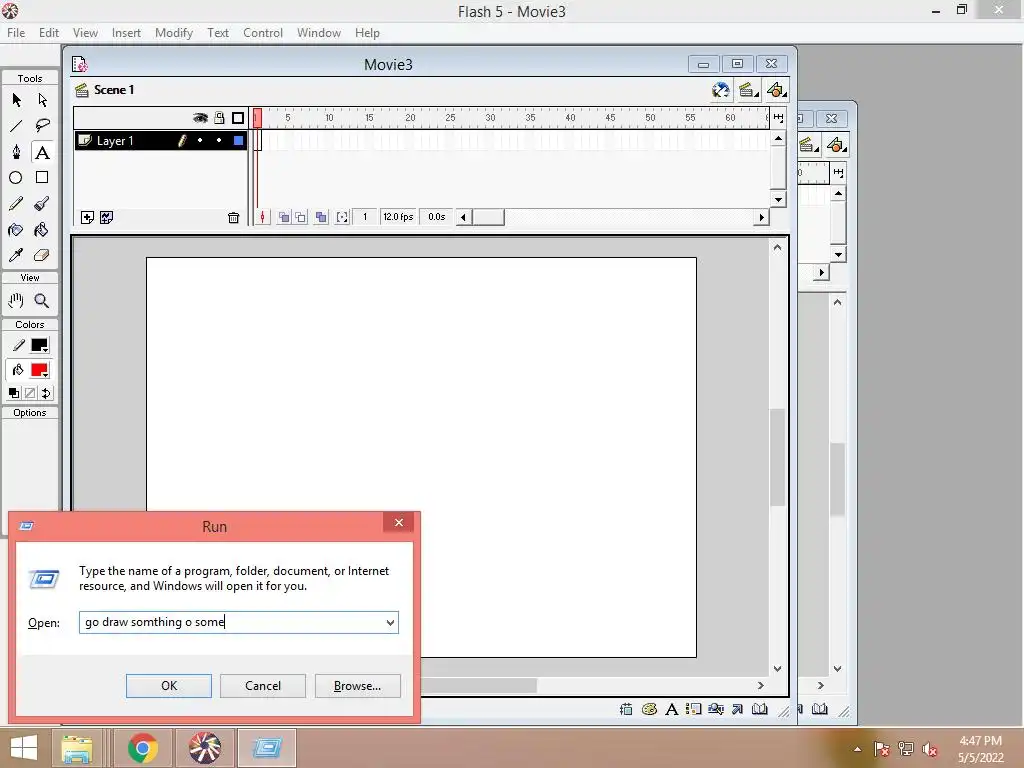Select the Subselect tool
Screen dimensions: 1024x768
[42, 100]
